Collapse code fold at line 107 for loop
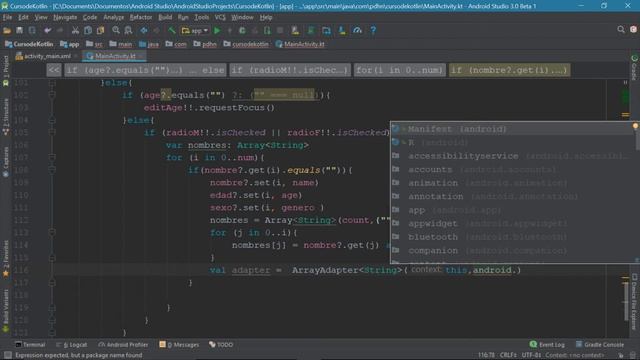Screen dimensions: 640x360 pyautogui.click(x=52, y=158)
